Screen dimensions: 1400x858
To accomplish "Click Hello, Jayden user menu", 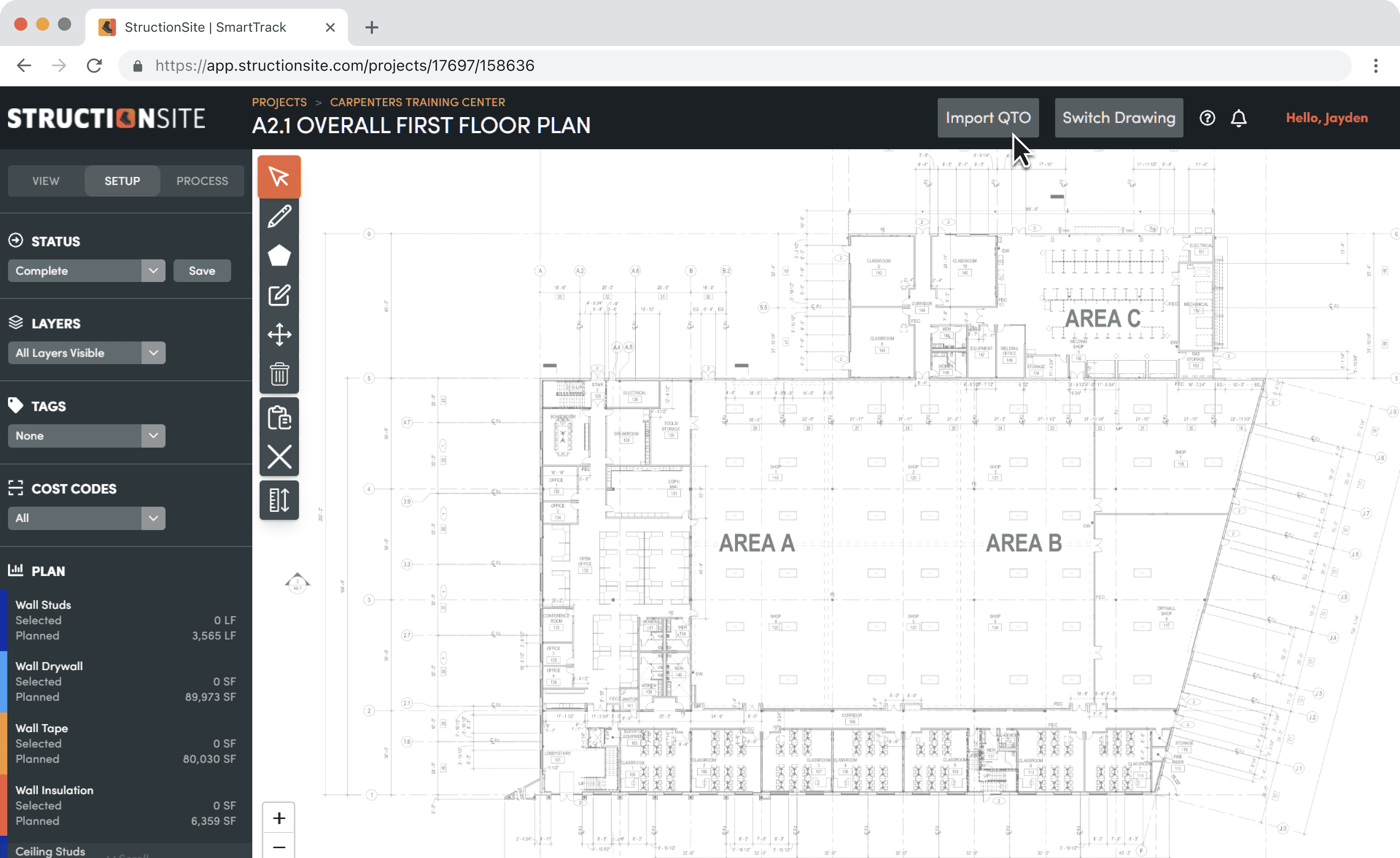I will pyautogui.click(x=1327, y=118).
